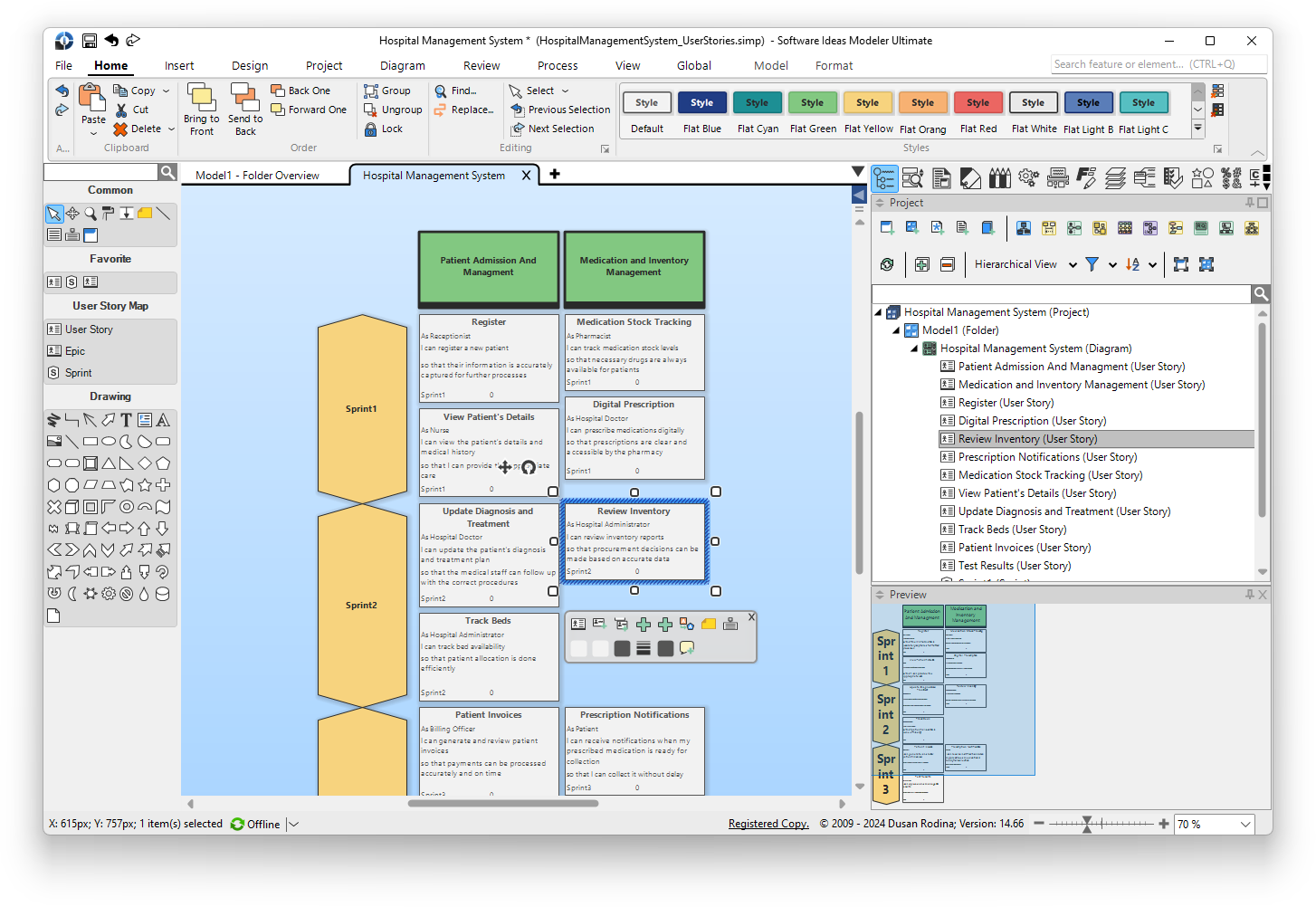Click the Registered Copy link

pyautogui.click(x=768, y=824)
